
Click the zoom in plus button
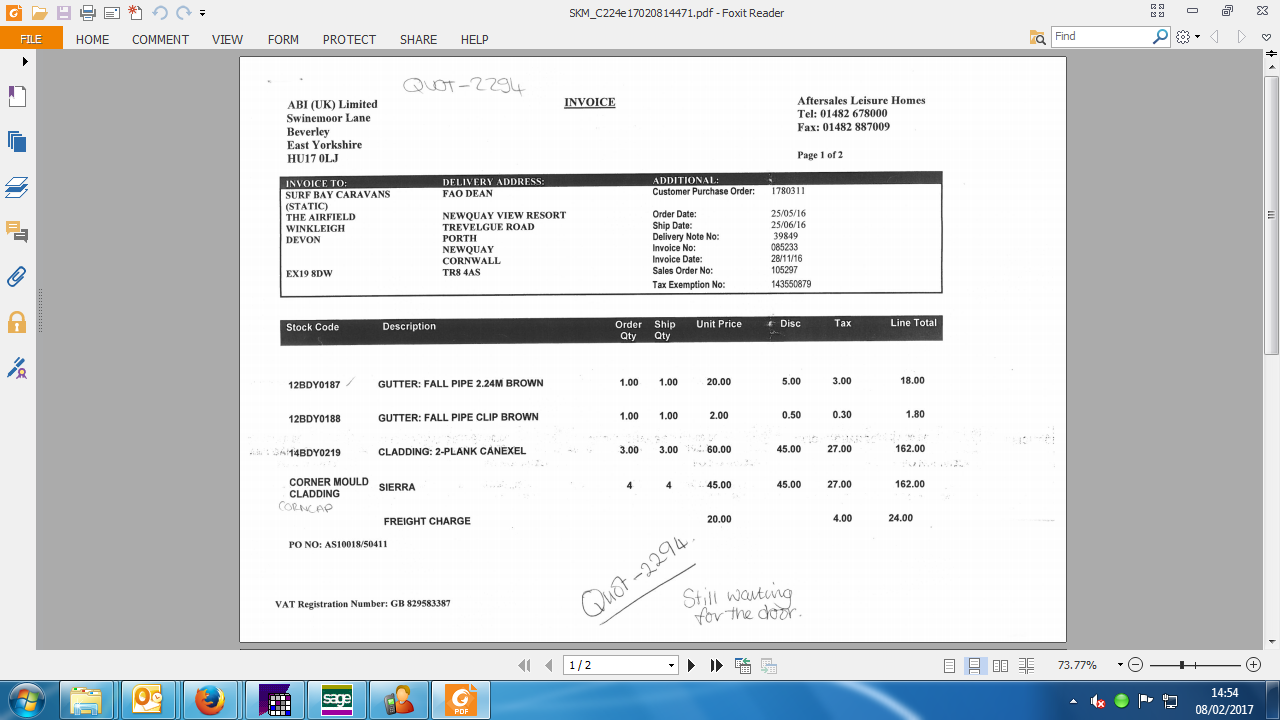coord(1253,665)
